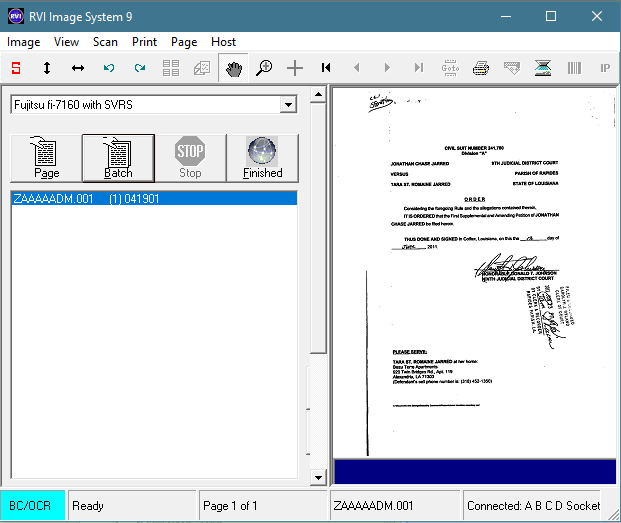Select fit-to-width horizontal arrow tool

78,68
